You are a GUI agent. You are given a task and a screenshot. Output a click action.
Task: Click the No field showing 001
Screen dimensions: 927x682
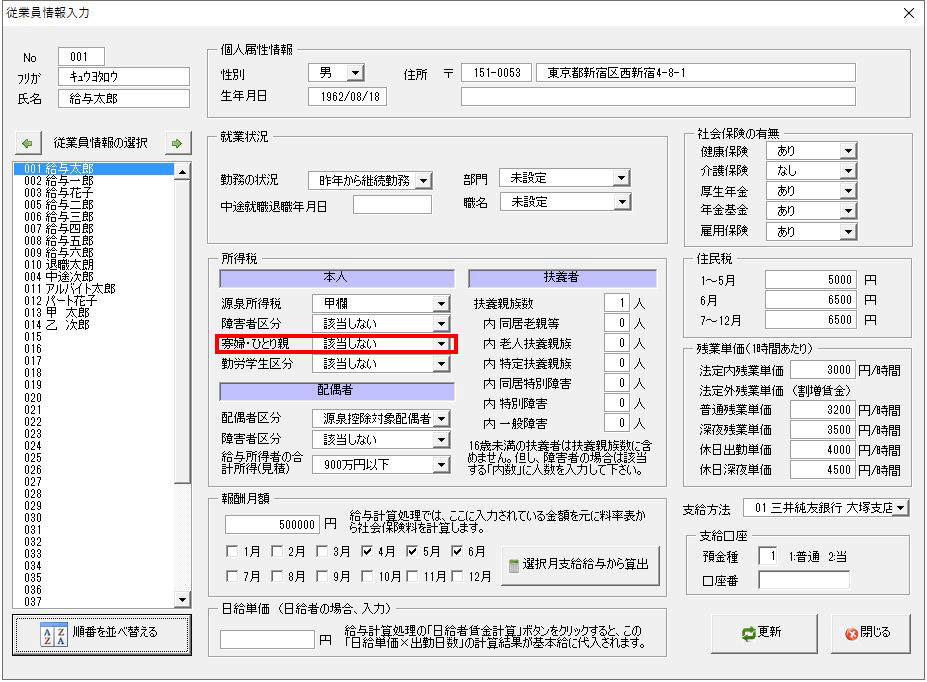[81, 57]
